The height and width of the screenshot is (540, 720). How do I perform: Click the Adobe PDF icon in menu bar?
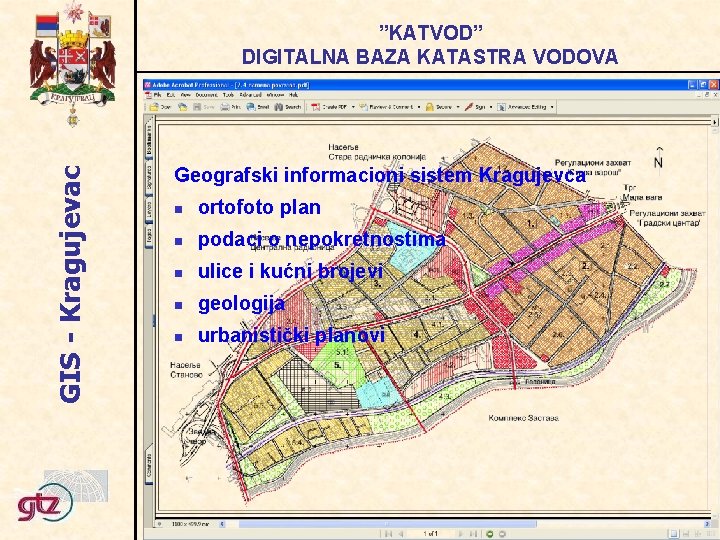(148, 95)
